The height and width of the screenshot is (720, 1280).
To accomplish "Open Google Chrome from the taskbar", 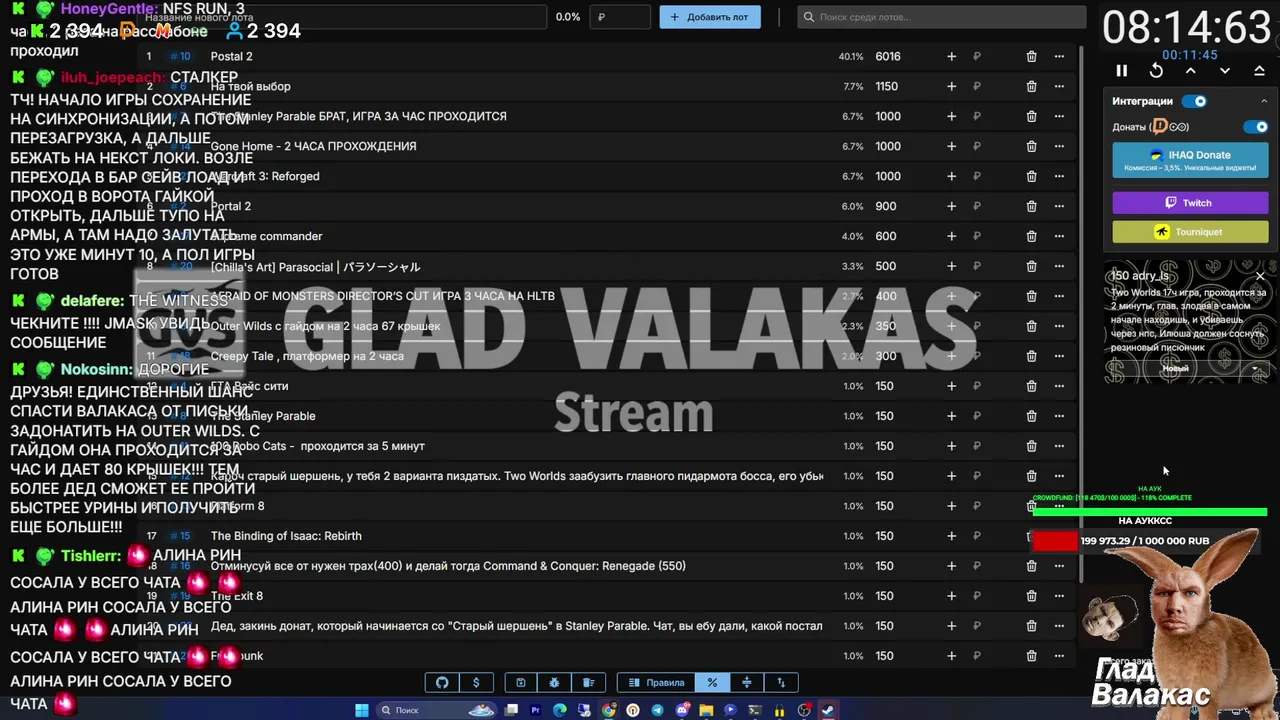I will 609,710.
